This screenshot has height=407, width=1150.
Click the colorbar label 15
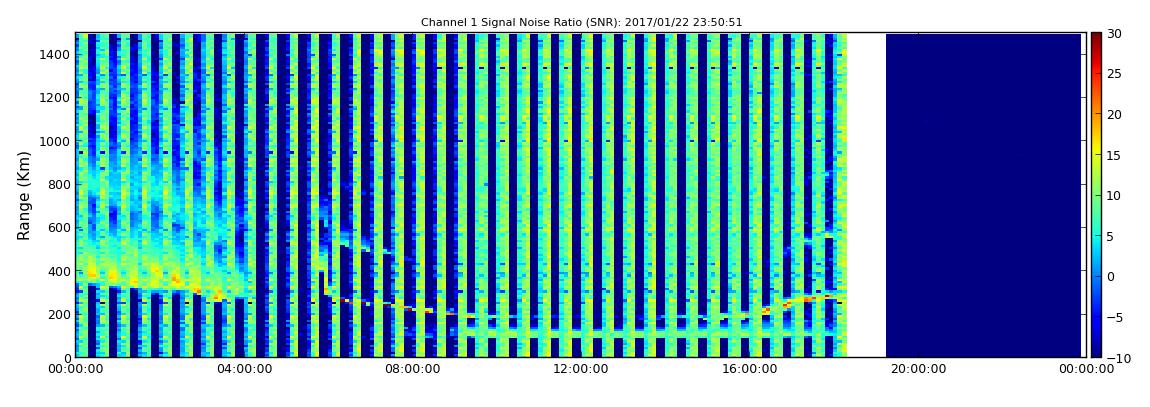(x=1115, y=155)
